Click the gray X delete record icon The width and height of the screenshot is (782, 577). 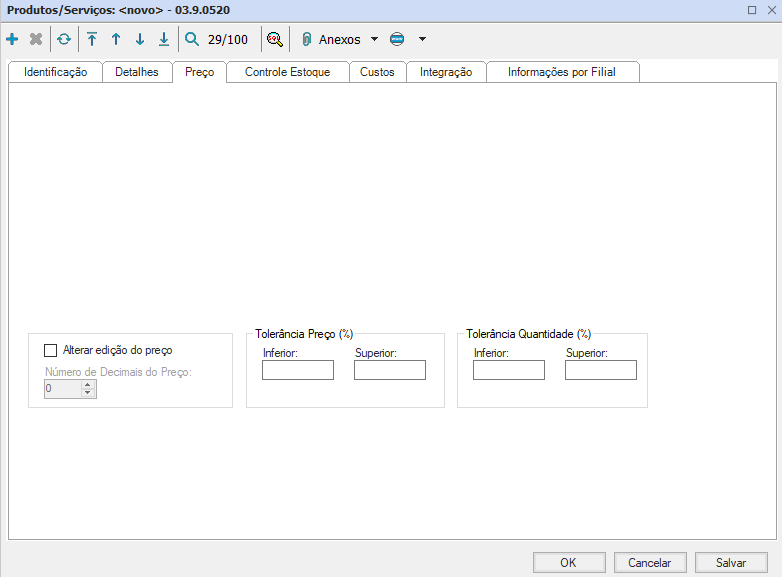pyautogui.click(x=36, y=39)
